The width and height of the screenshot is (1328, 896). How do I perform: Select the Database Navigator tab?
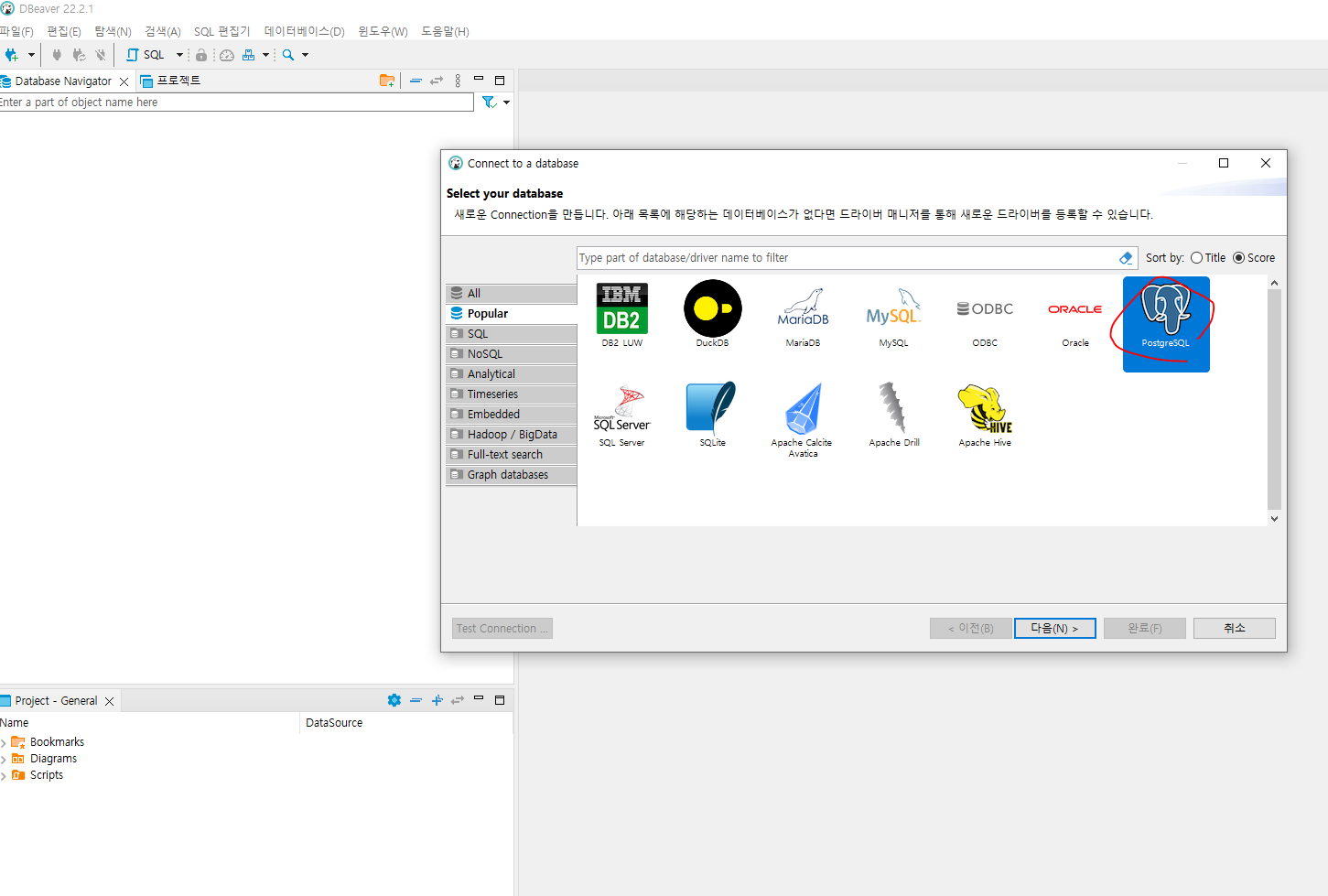tap(63, 81)
